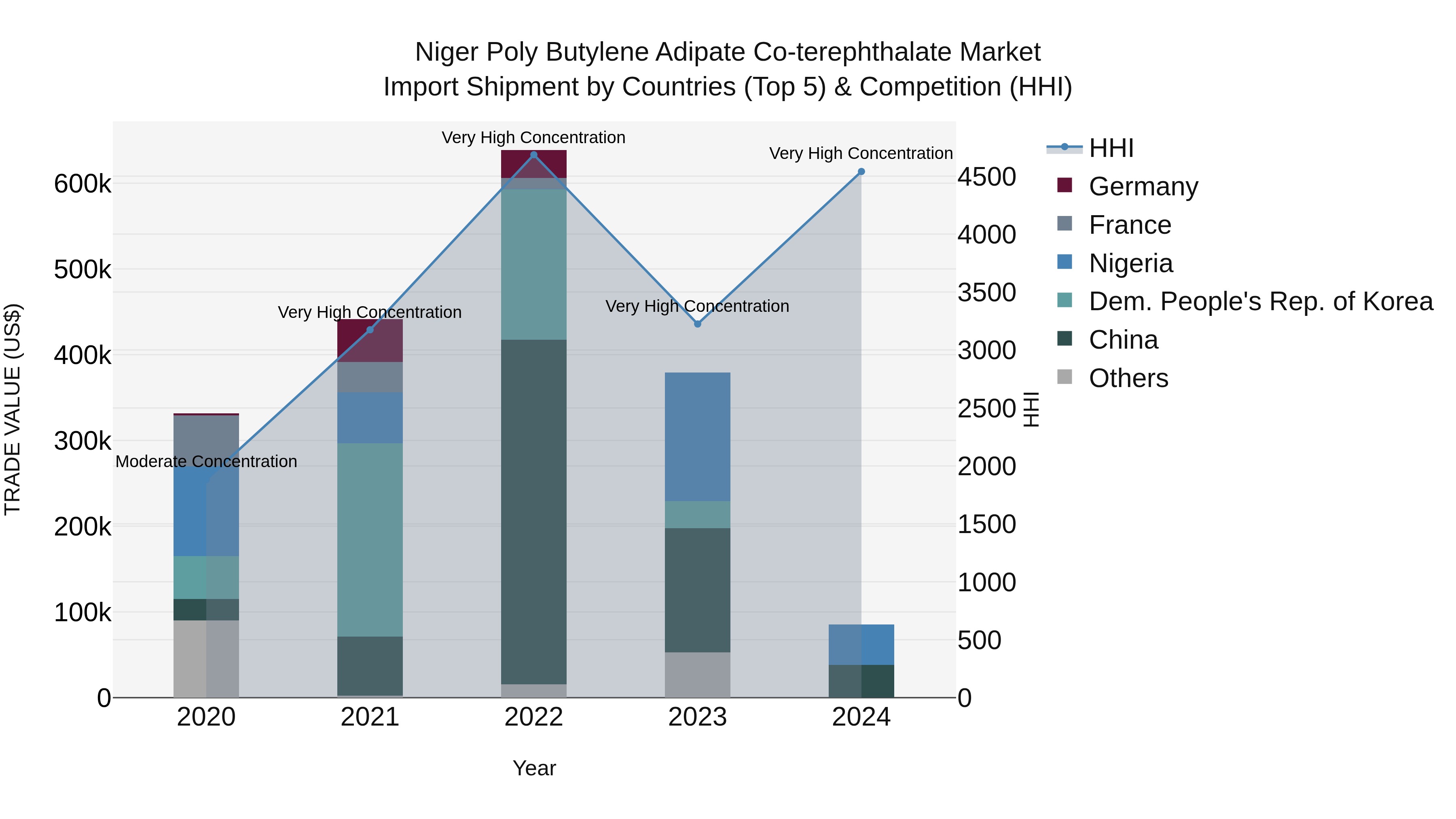Click the Nigeria blue color swatch

[1064, 262]
